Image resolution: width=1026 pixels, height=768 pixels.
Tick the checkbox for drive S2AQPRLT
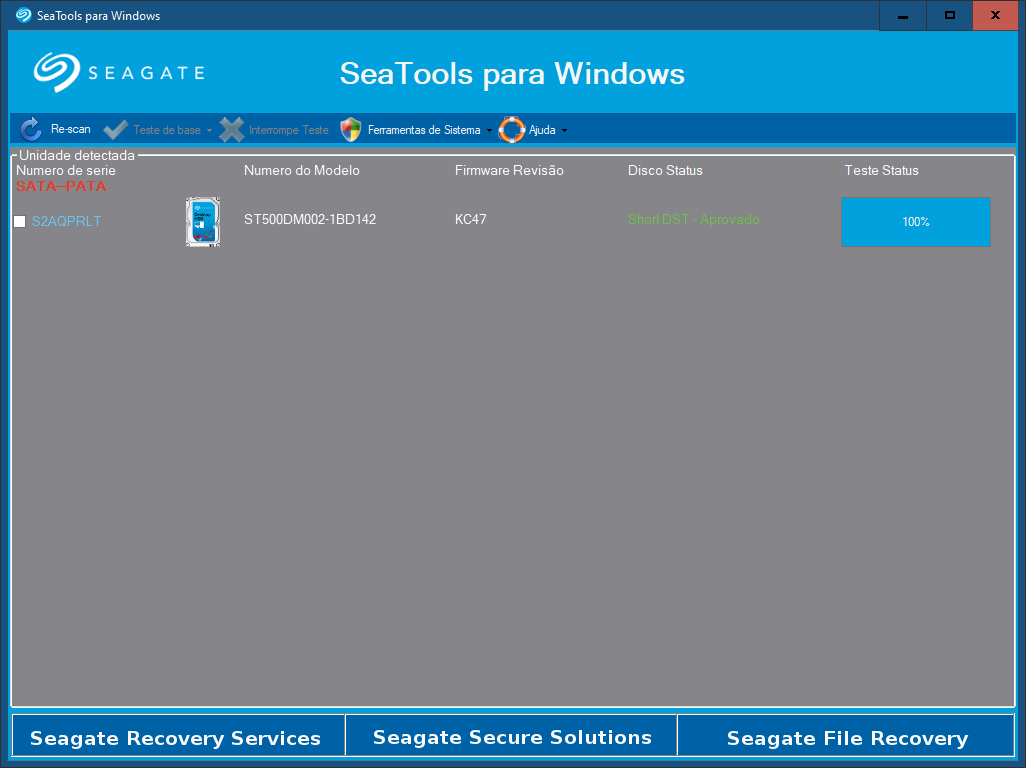tap(20, 222)
